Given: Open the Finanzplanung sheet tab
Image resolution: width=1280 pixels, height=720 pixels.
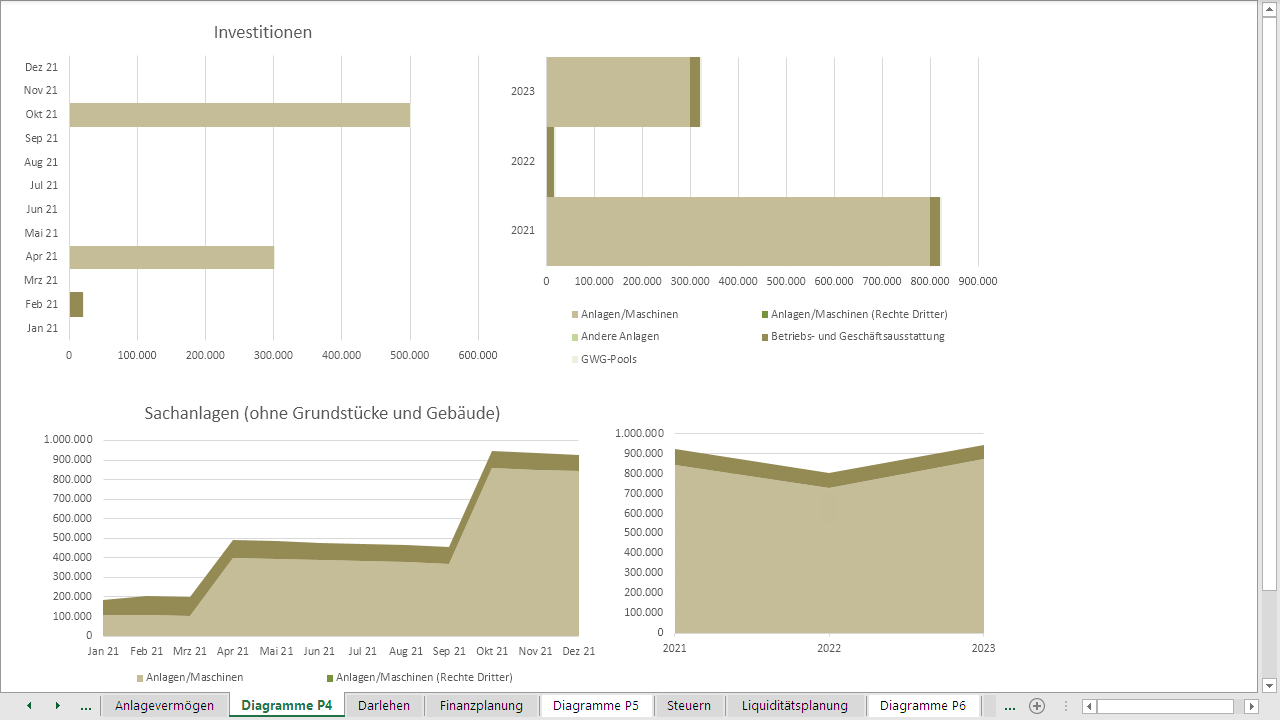Looking at the screenshot, I should click(x=481, y=706).
